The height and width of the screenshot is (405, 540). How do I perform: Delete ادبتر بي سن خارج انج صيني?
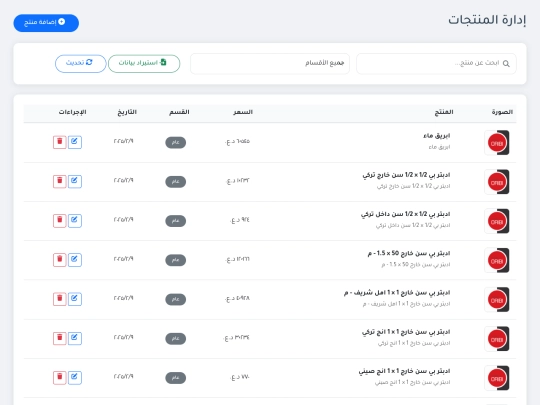pyautogui.click(x=60, y=377)
